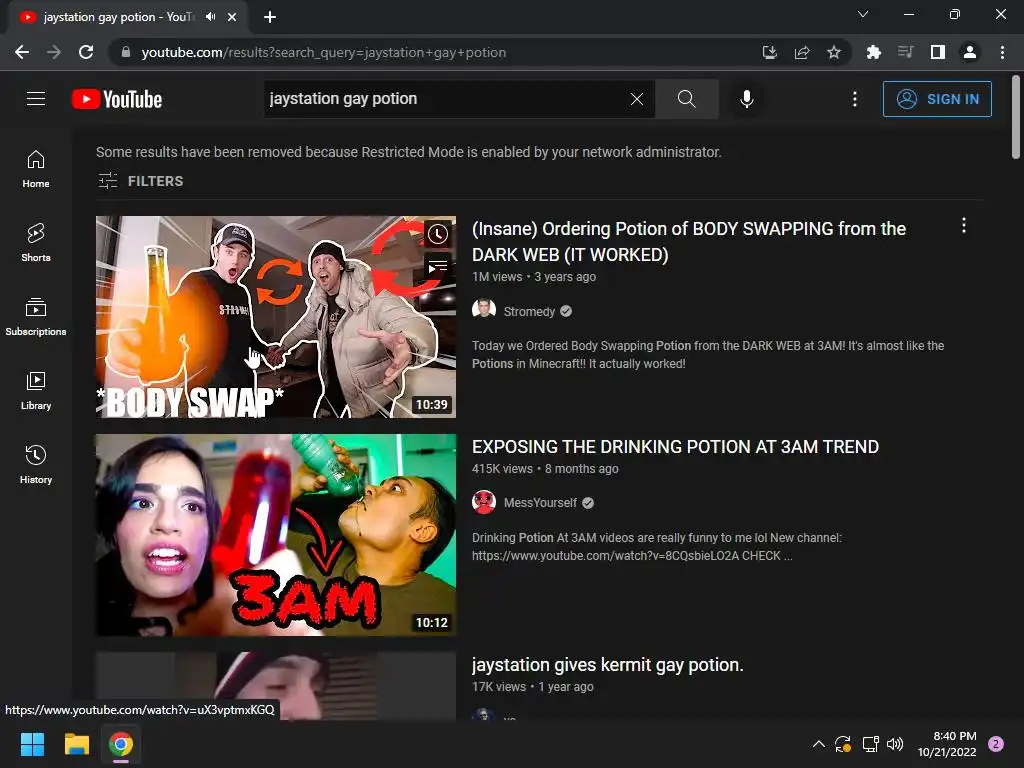Viewport: 1024px width, 768px height.
Task: Click the Stromedy channel avatar
Action: point(484,309)
